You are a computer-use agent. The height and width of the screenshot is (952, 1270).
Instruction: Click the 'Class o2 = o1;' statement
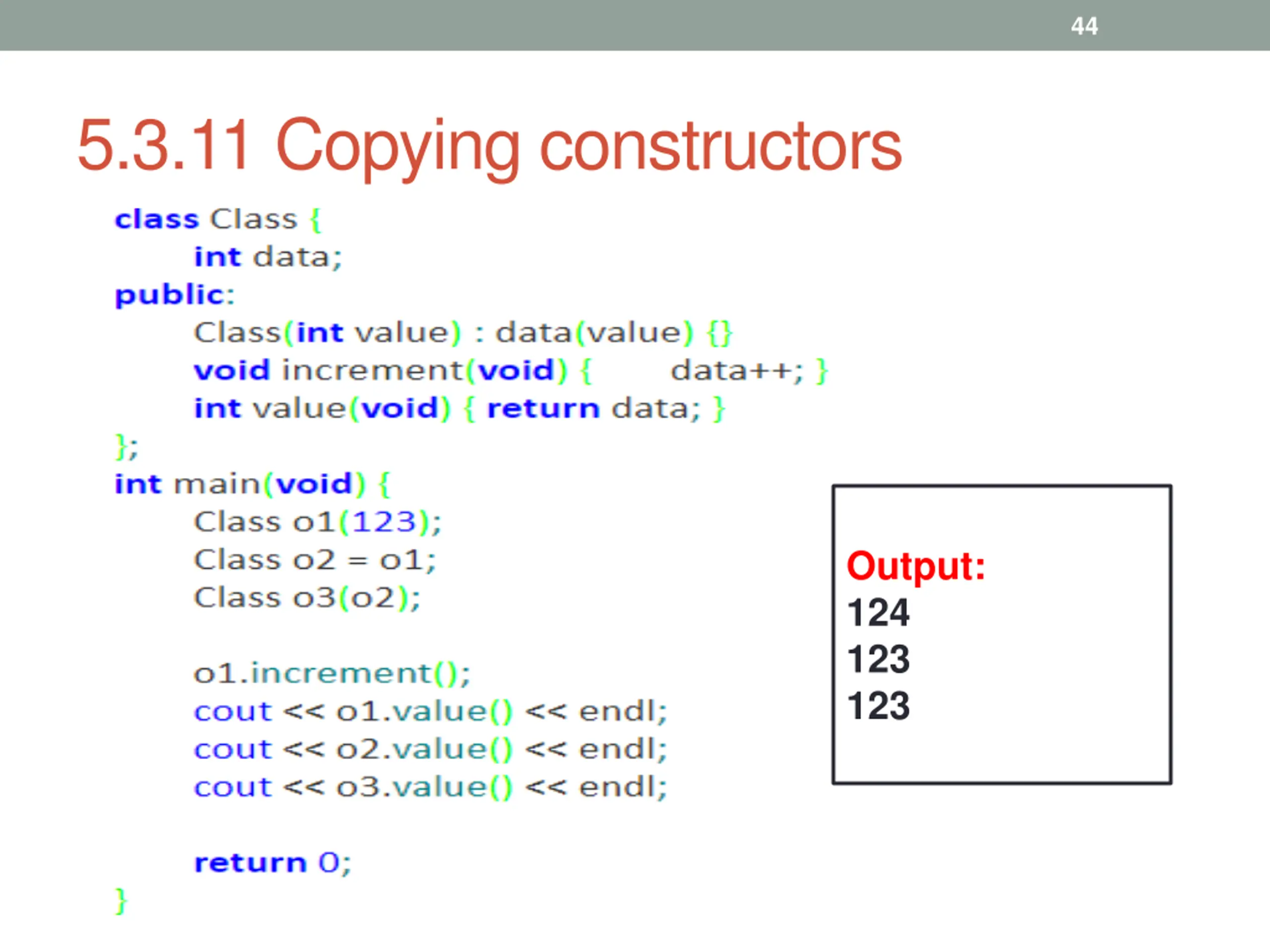coord(315,561)
